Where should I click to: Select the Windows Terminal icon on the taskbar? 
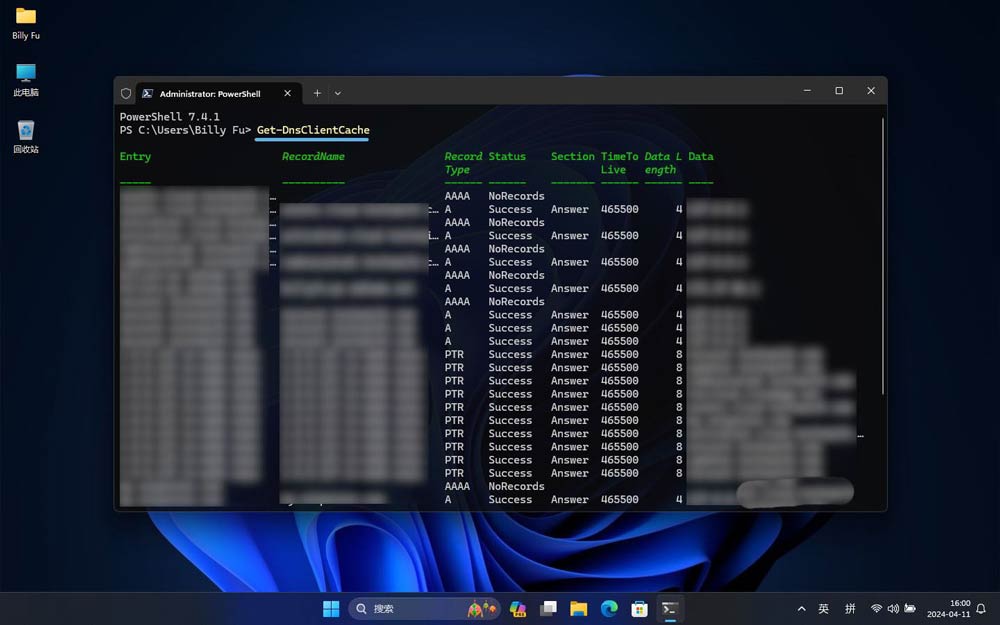click(x=670, y=608)
